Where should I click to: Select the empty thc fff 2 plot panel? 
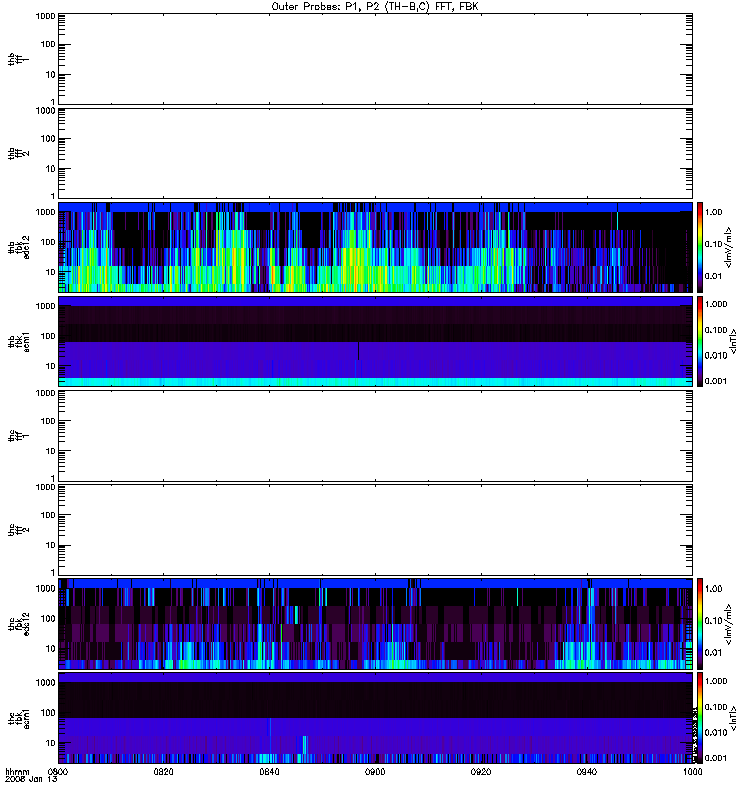375,530
